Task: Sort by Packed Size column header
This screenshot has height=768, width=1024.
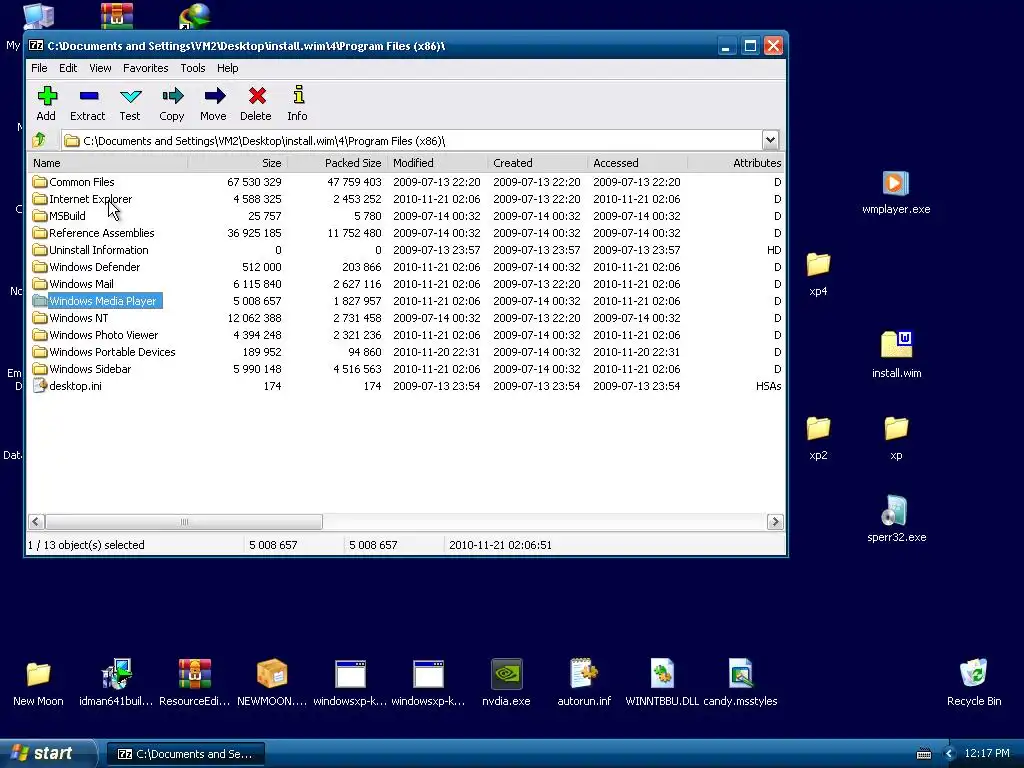Action: (337, 163)
